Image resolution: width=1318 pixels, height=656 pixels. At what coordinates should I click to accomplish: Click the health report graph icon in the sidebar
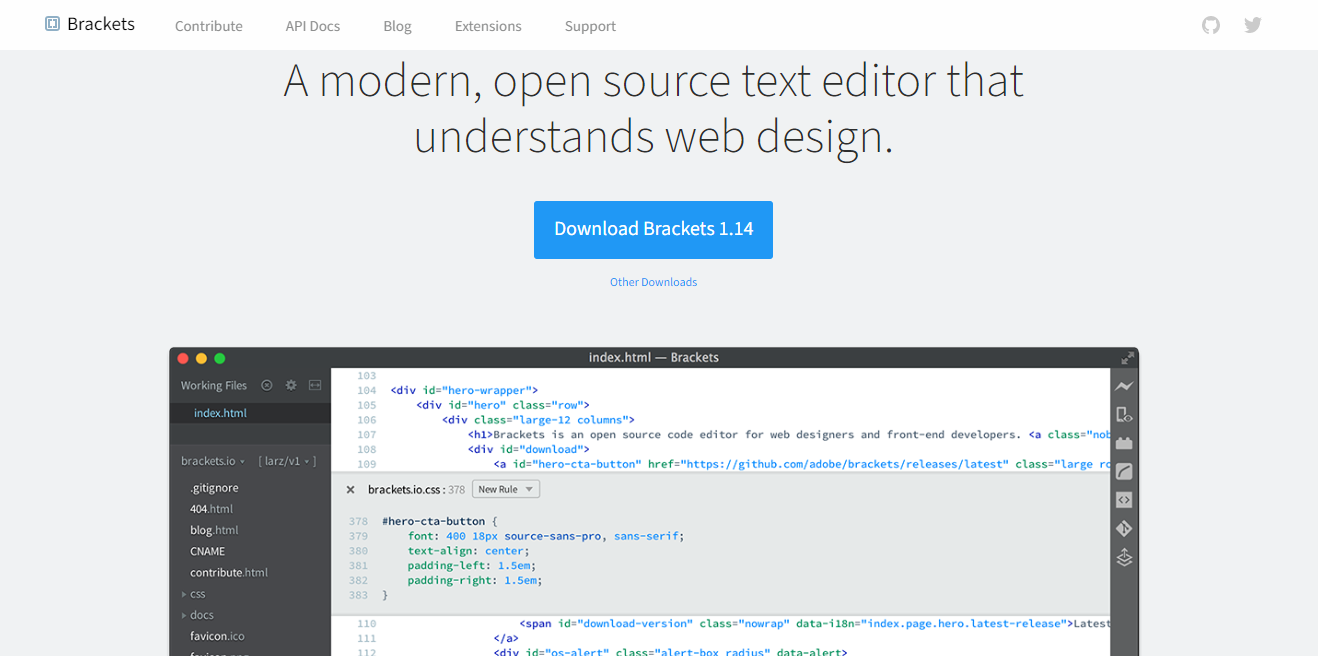tap(1124, 385)
